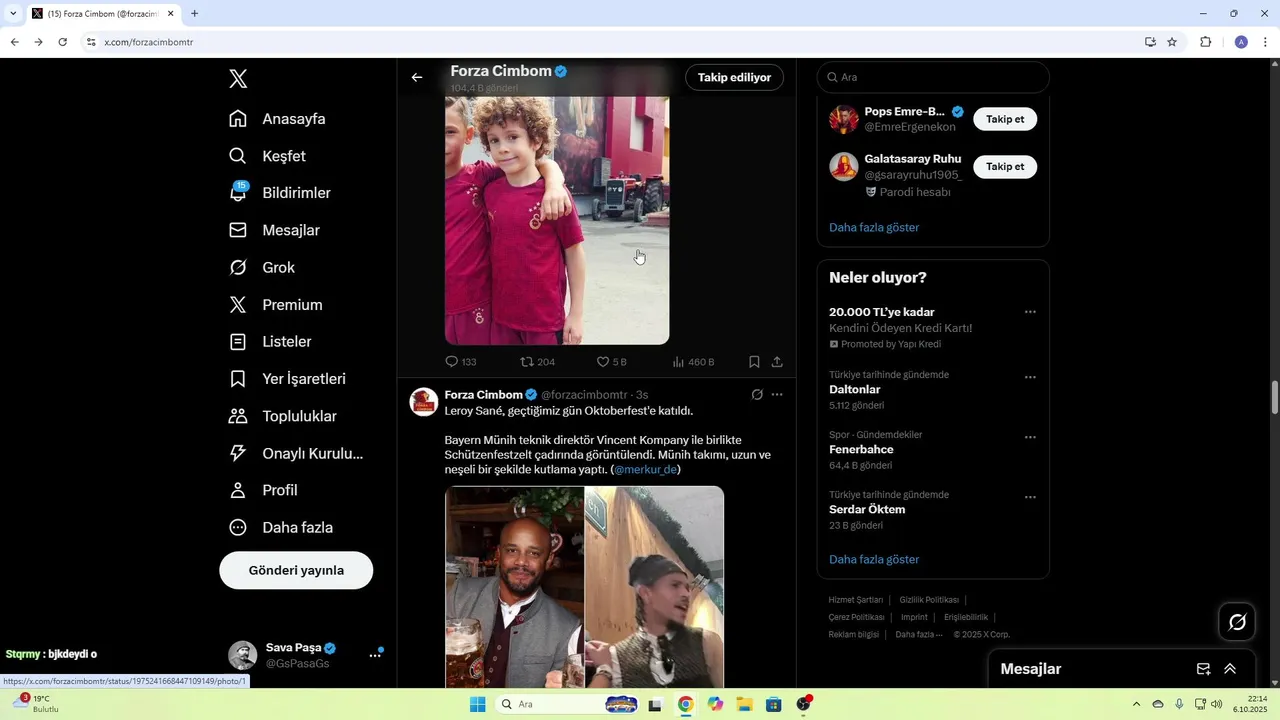Click Takip ediliyor button
Viewport: 1280px width, 720px height.
click(x=734, y=77)
